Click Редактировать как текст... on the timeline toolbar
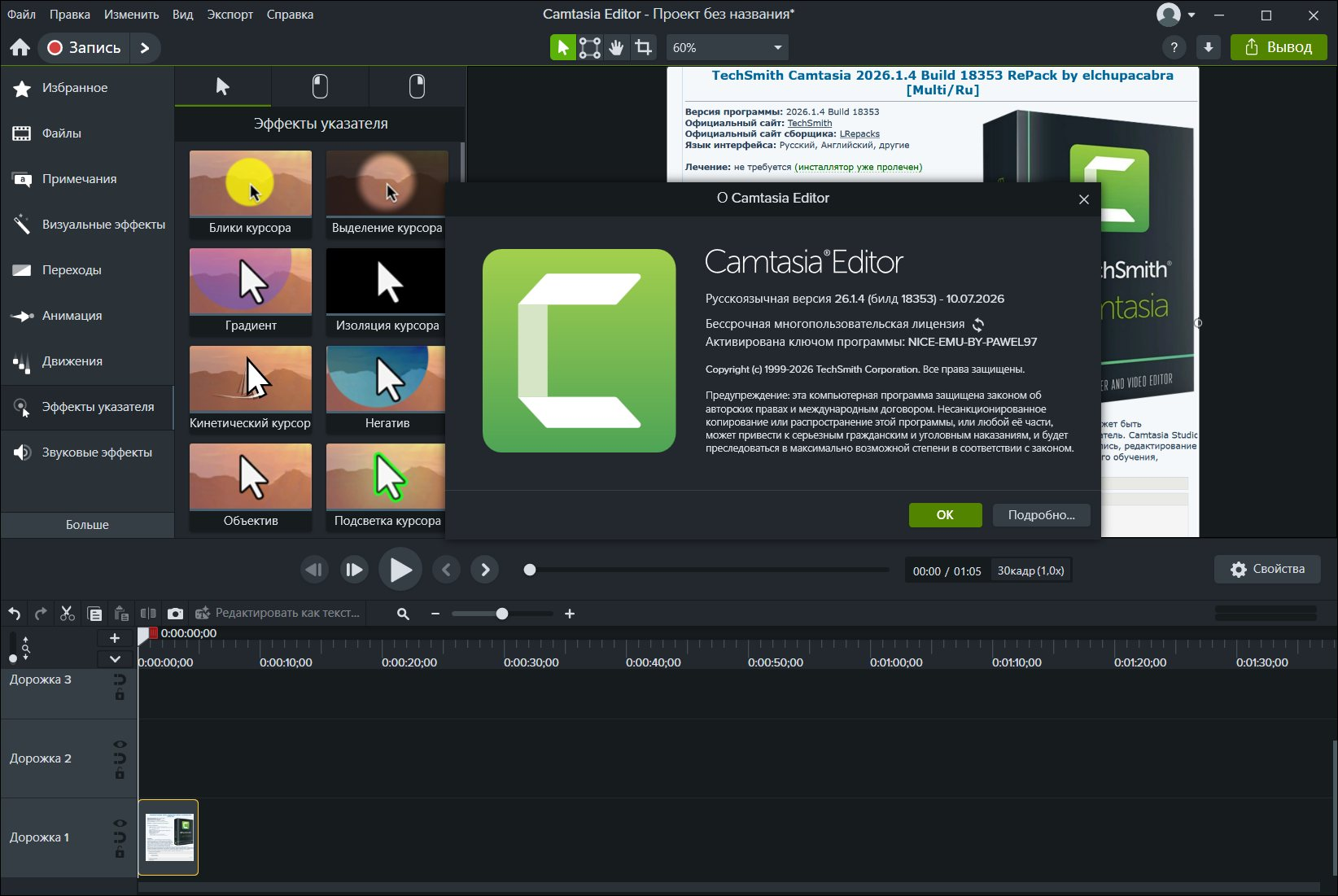 pyautogui.click(x=278, y=614)
